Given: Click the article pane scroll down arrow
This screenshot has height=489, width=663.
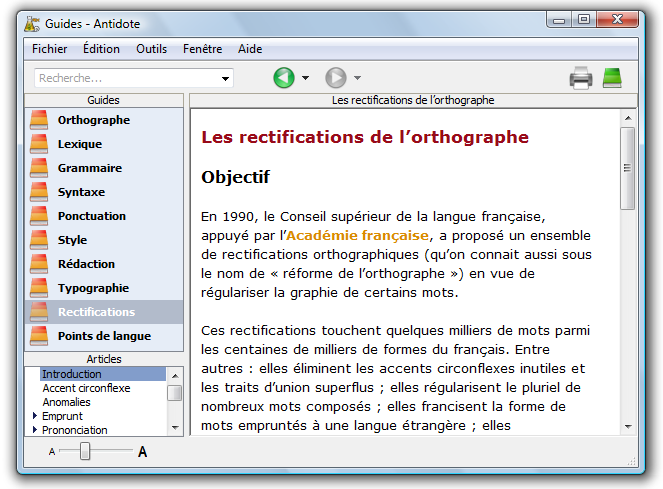Looking at the screenshot, I should pyautogui.click(x=628, y=427).
